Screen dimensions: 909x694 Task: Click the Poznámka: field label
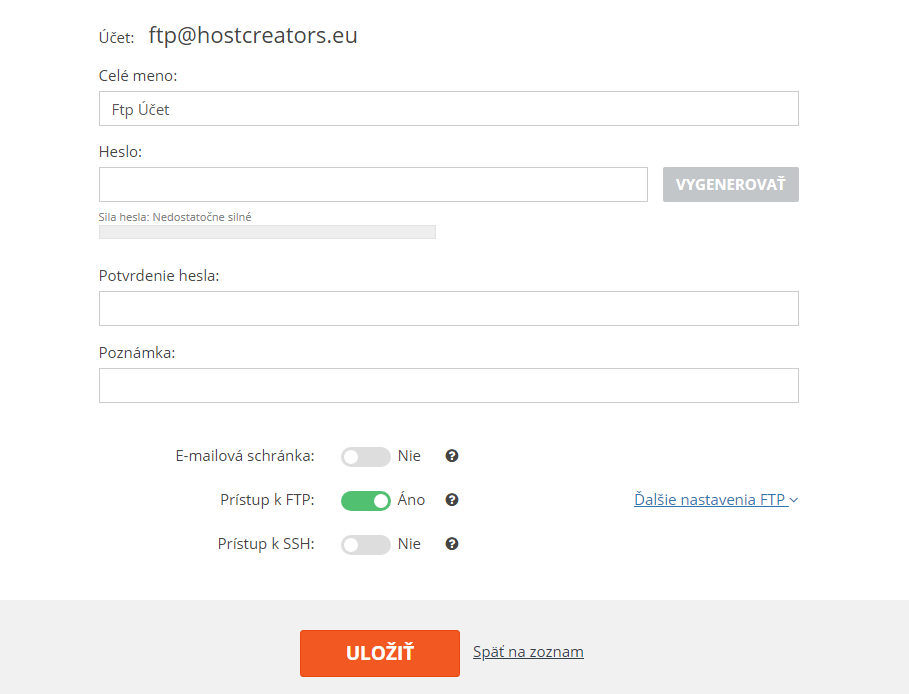tap(137, 352)
